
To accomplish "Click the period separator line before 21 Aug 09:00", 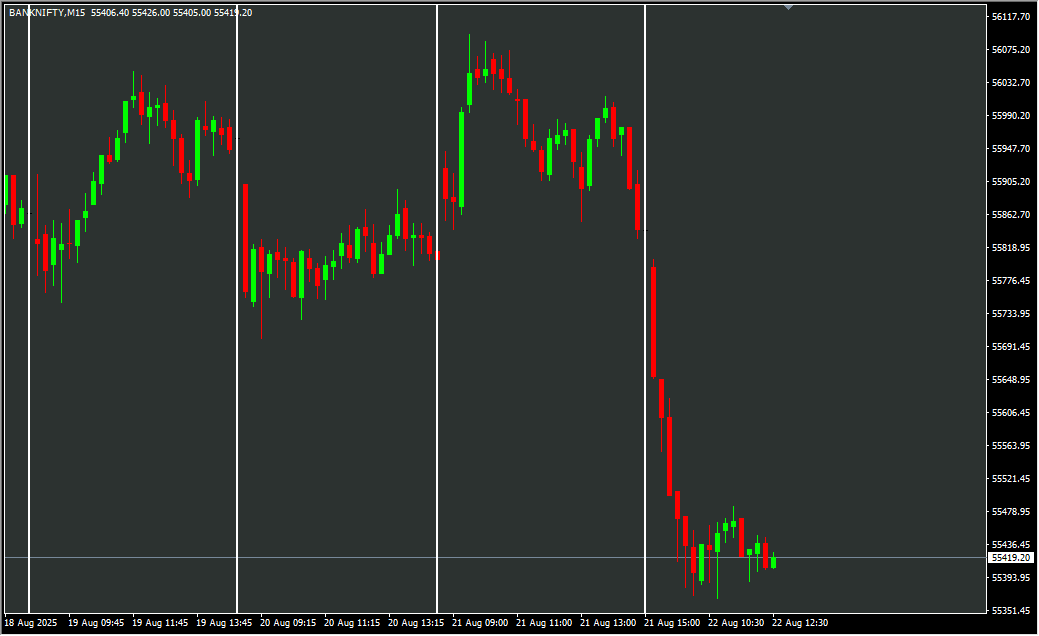I will tap(437, 300).
